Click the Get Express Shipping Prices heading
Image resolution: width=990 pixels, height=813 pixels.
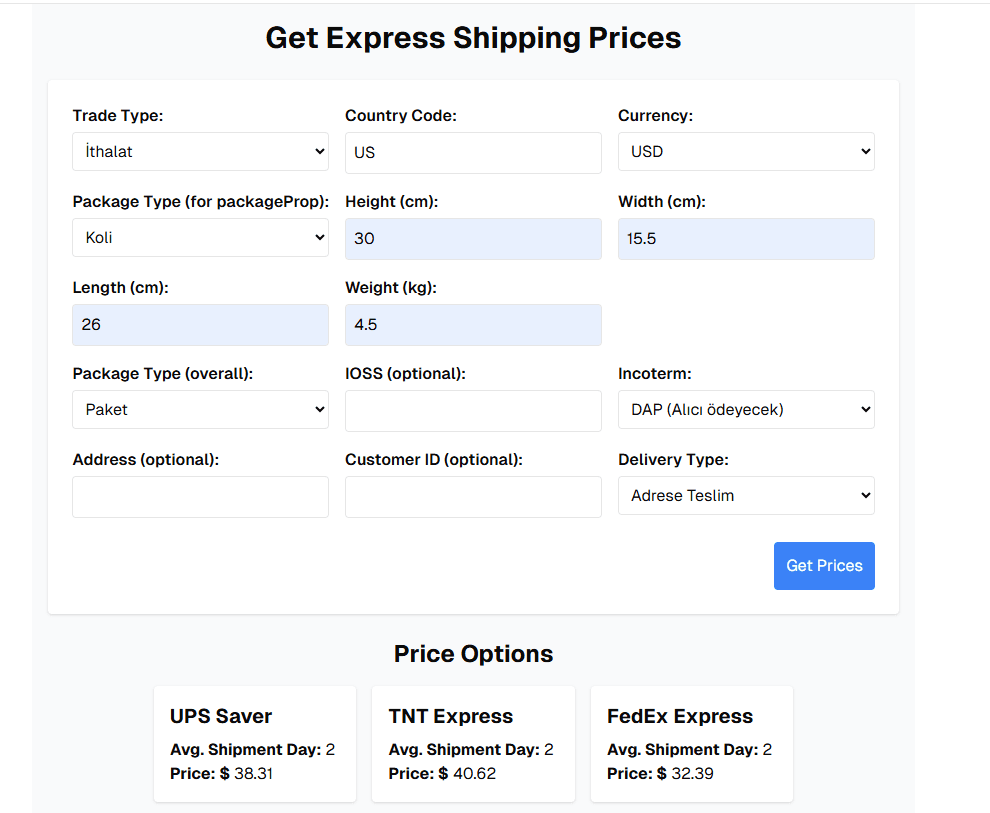(472, 38)
